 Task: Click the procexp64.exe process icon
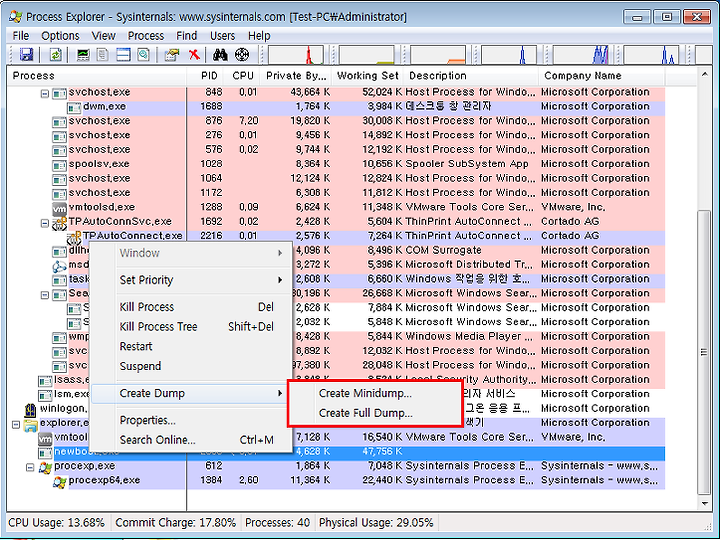point(60,481)
